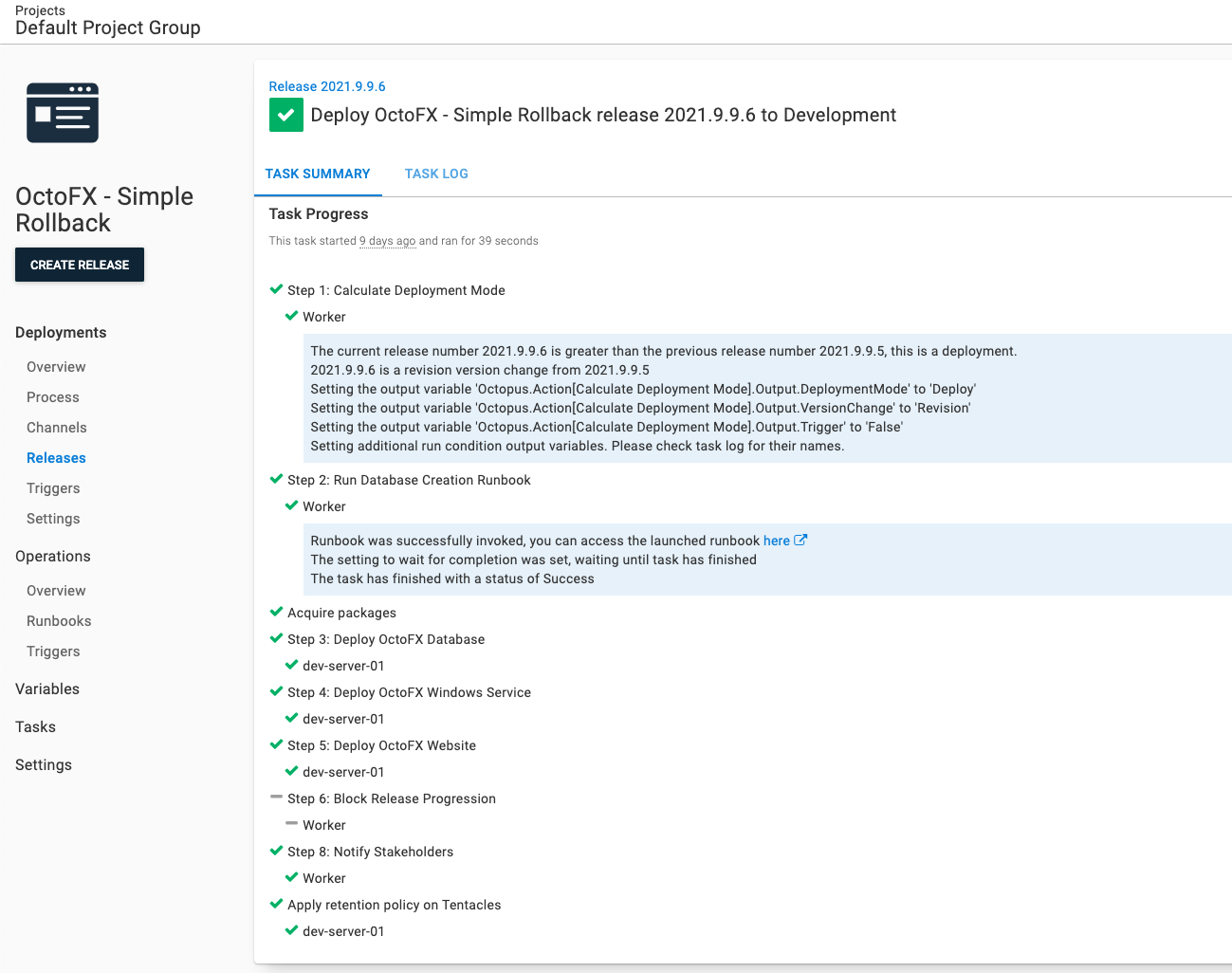Open the launched runbook via the 'here' link
This screenshot has height=973, width=1232.
point(776,540)
